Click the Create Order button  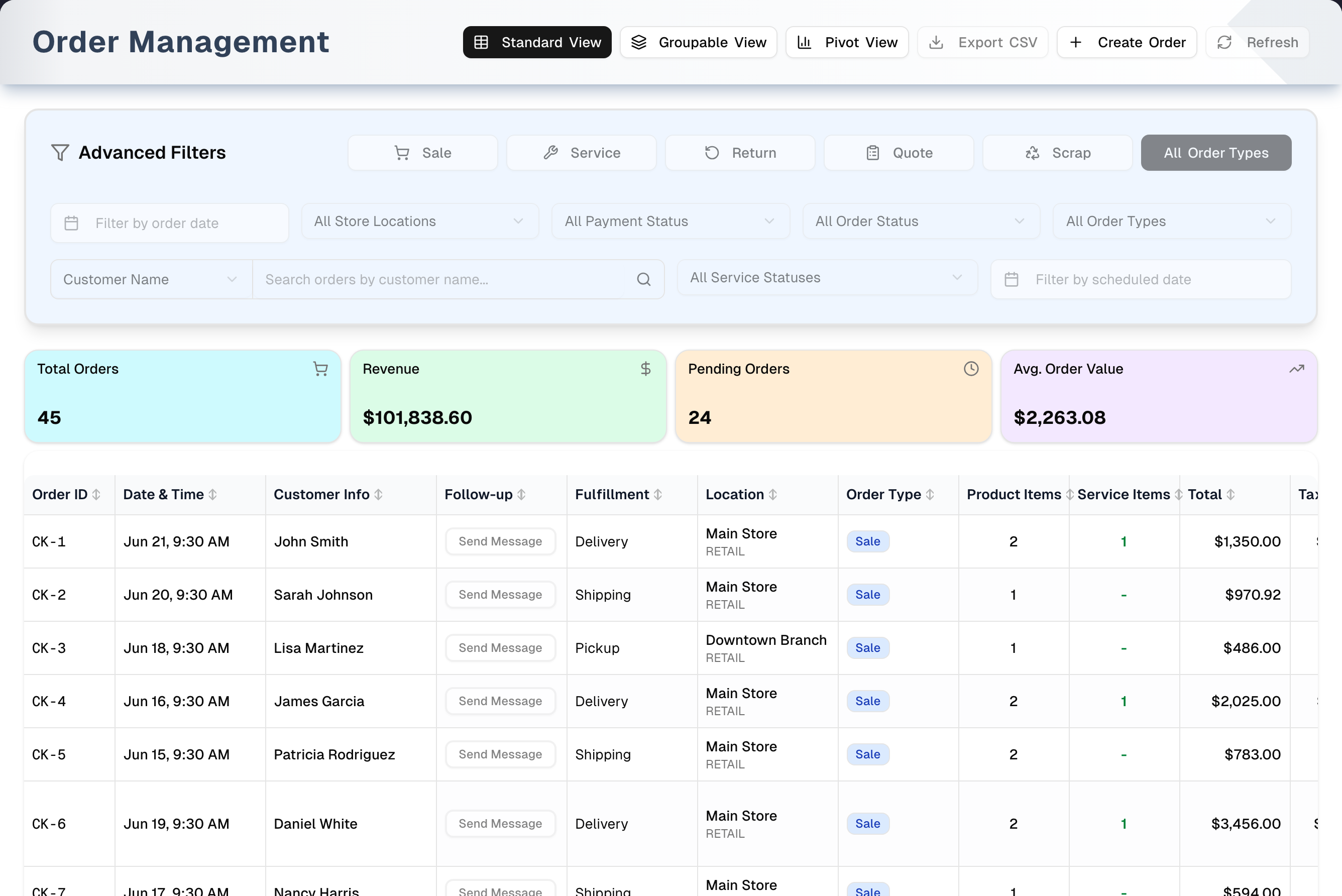[x=1127, y=42]
